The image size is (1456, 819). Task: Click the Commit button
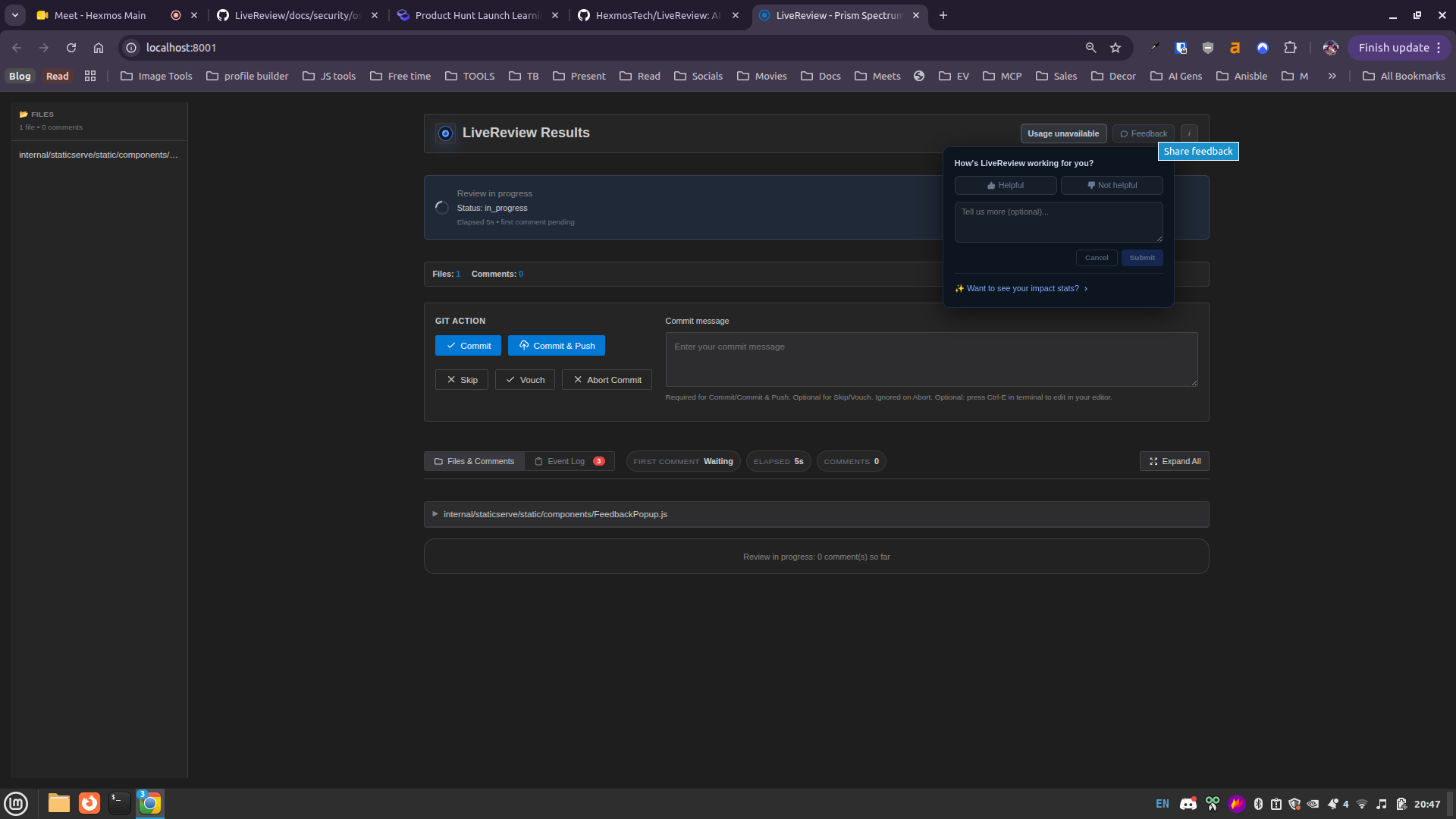[x=468, y=346]
